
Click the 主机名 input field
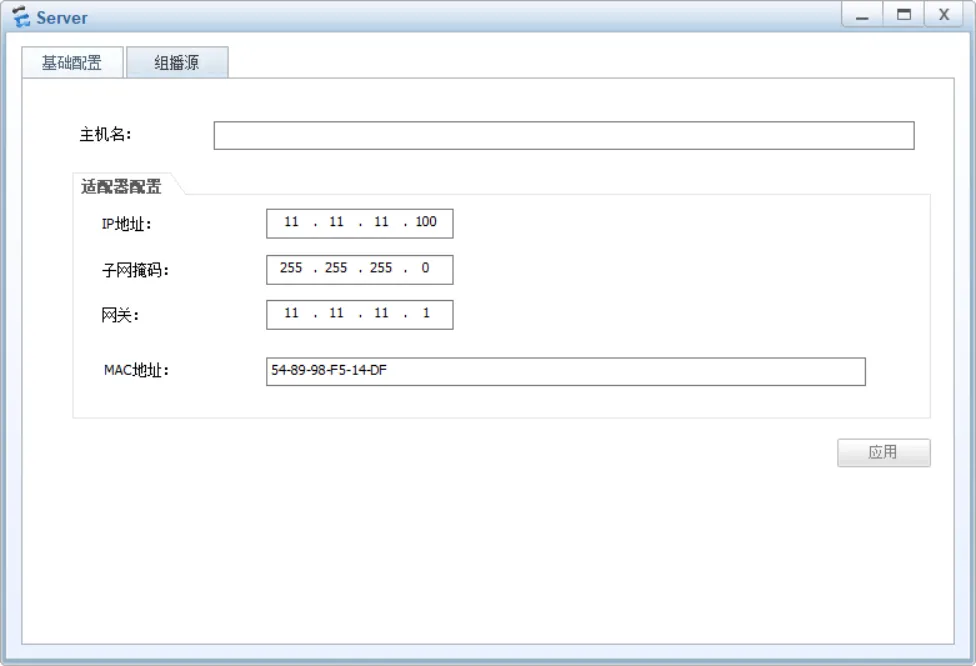tap(564, 135)
